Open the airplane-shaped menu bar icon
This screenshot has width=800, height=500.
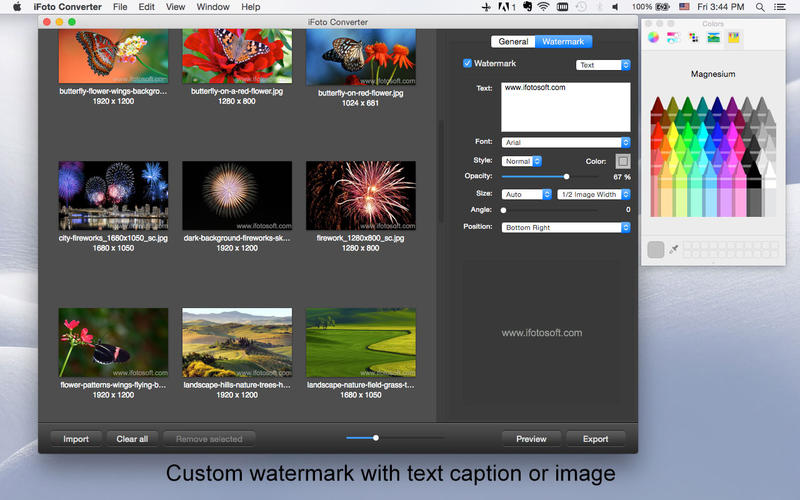(x=486, y=7)
